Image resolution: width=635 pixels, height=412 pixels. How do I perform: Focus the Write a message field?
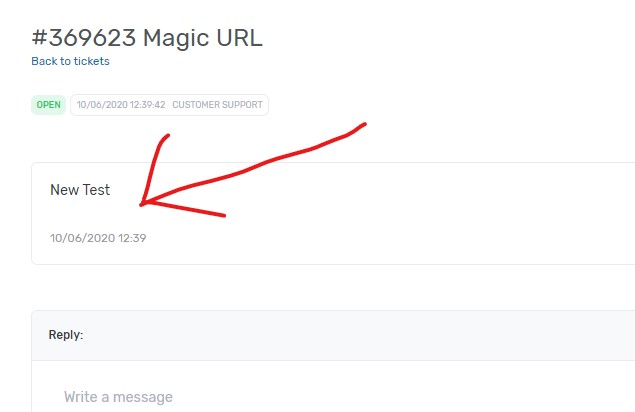coord(333,397)
